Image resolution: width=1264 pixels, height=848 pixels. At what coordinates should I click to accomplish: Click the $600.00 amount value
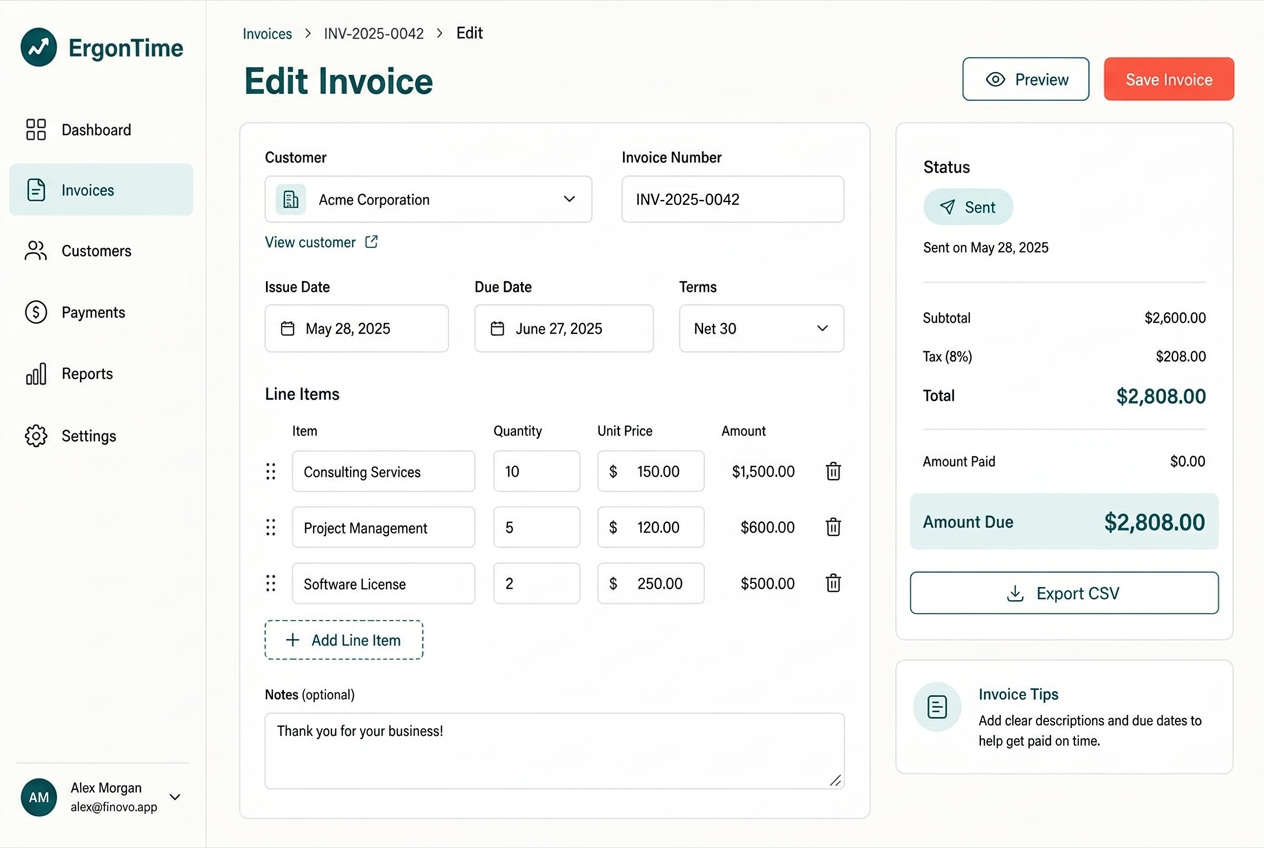tap(768, 527)
